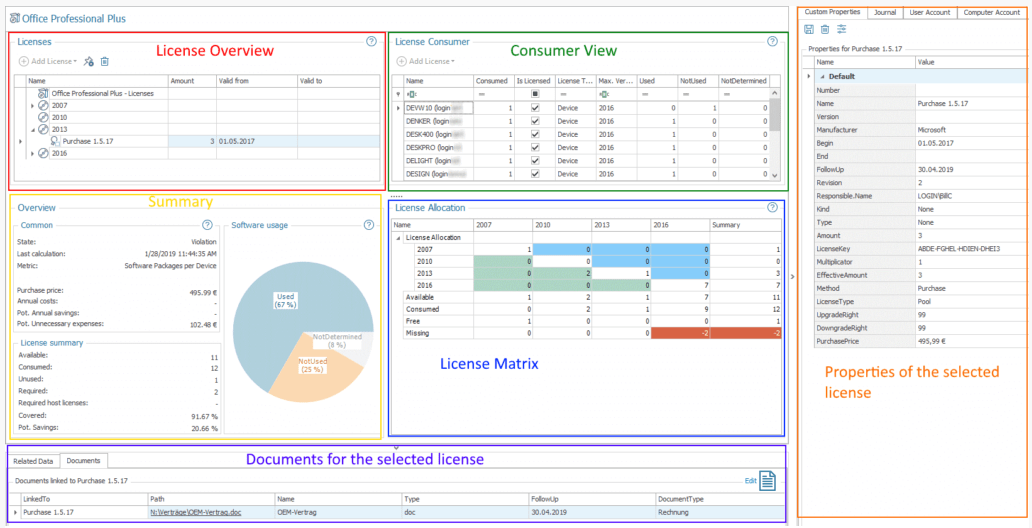Click the delete icon in Licenses toolbar
This screenshot has width=1032, height=528.
[x=105, y=62]
